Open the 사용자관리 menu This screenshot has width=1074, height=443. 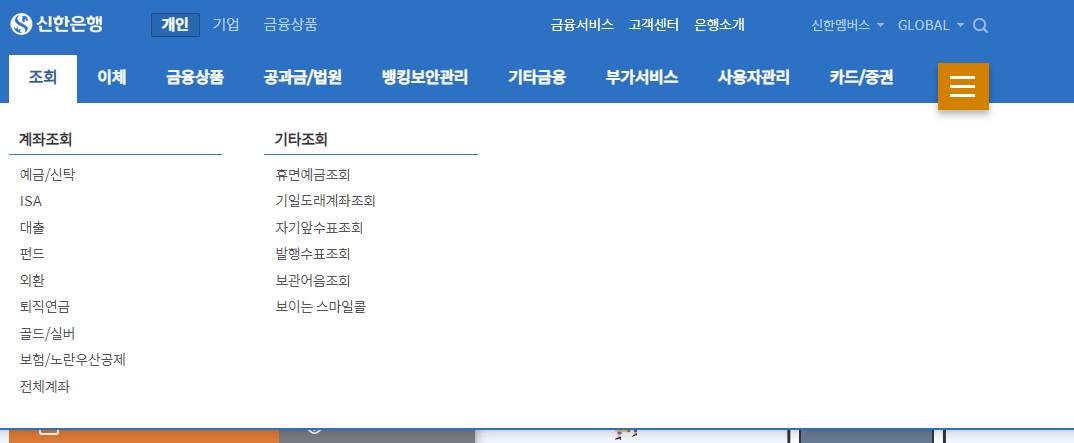(753, 78)
